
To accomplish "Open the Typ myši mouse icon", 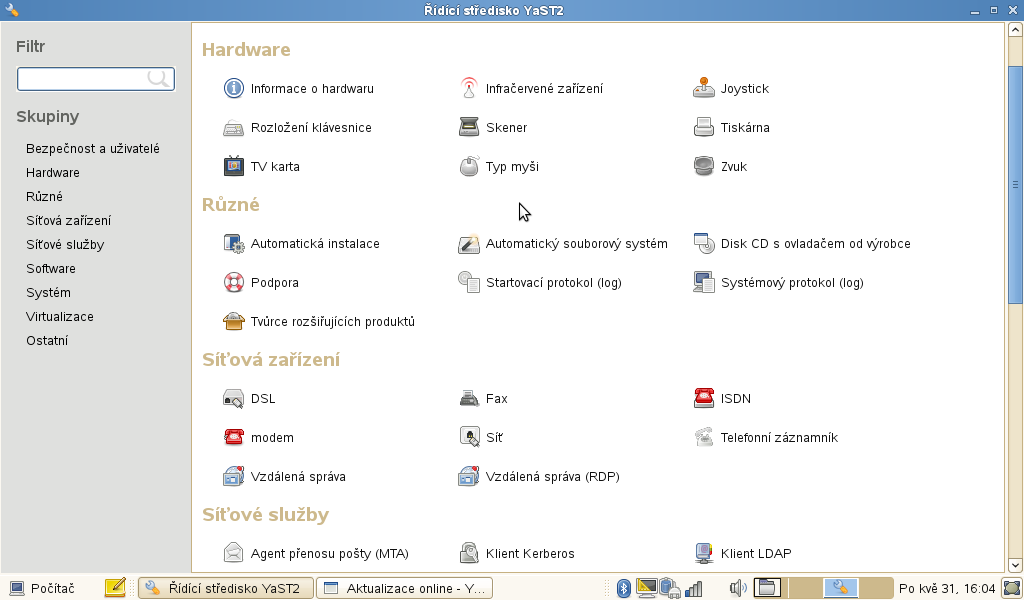I will click(x=469, y=166).
